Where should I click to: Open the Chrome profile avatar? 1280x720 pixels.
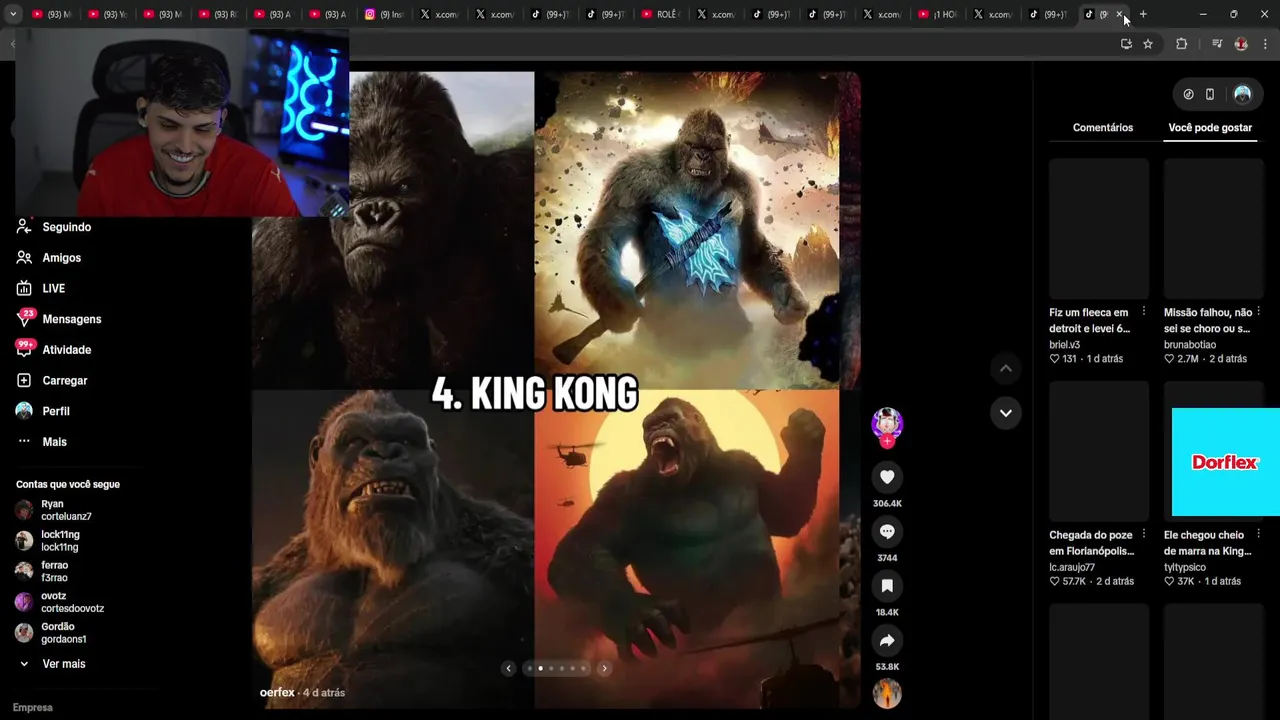[x=1241, y=44]
